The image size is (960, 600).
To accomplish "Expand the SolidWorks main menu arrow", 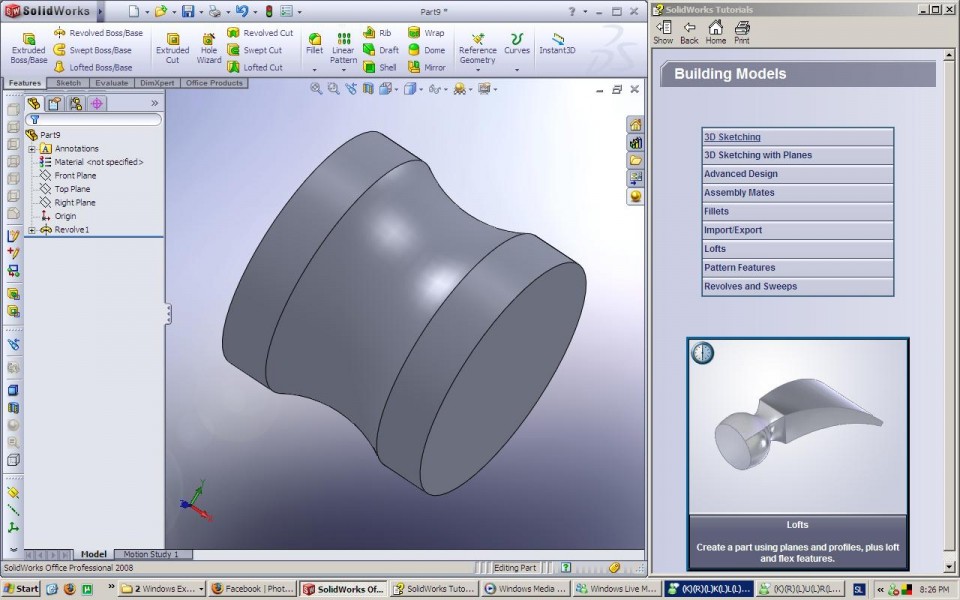I will tap(100, 11).
